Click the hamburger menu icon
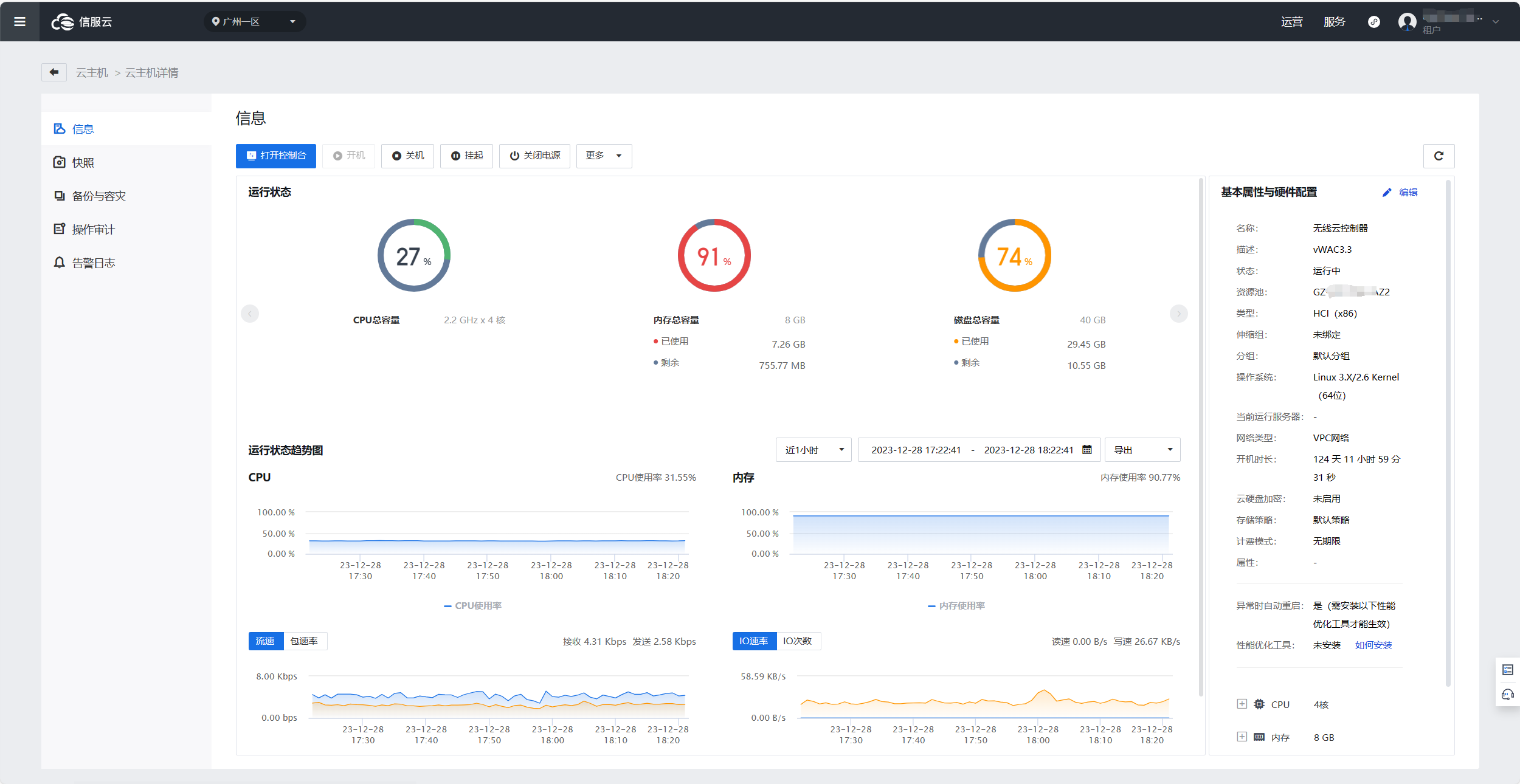The image size is (1520, 784). [x=19, y=22]
